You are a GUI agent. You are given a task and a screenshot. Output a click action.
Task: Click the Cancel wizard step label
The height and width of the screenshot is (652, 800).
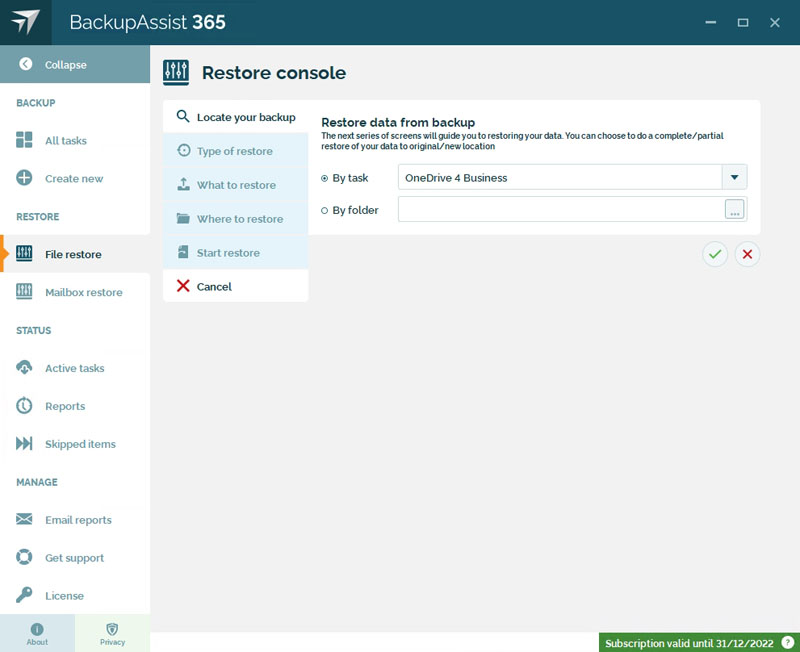(214, 287)
